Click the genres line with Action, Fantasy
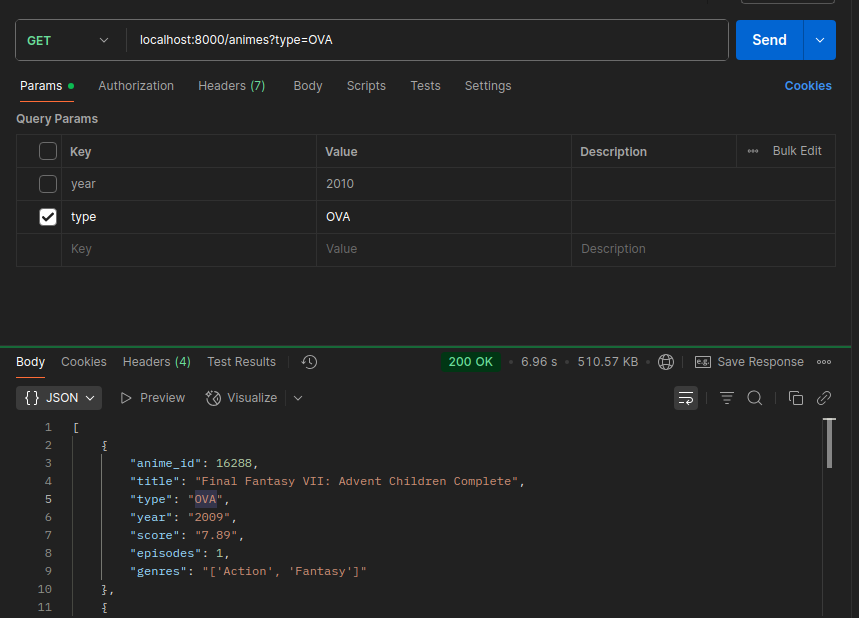The width and height of the screenshot is (859, 618). click(x=248, y=571)
